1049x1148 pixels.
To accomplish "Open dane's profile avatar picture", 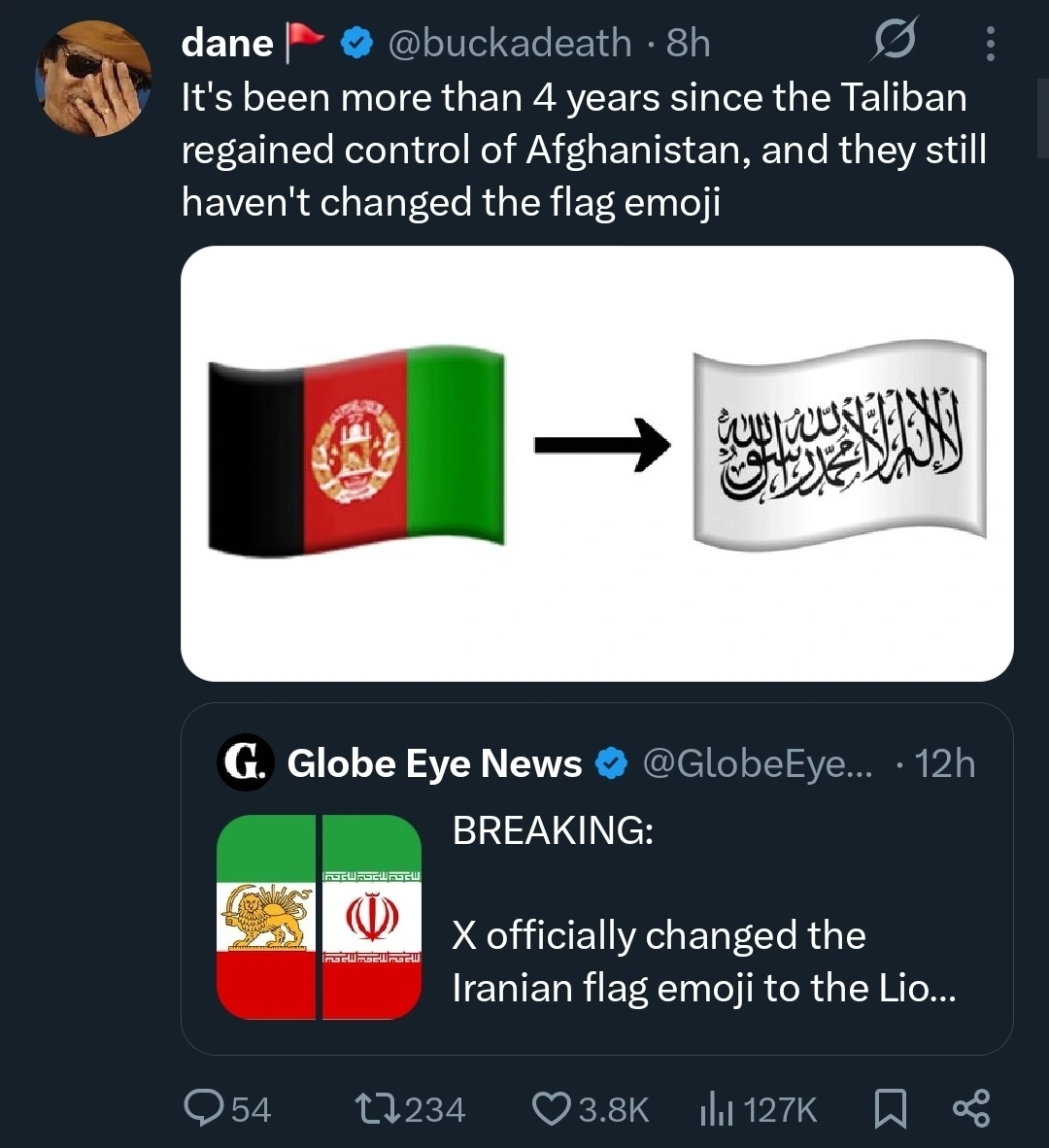I will (93, 79).
